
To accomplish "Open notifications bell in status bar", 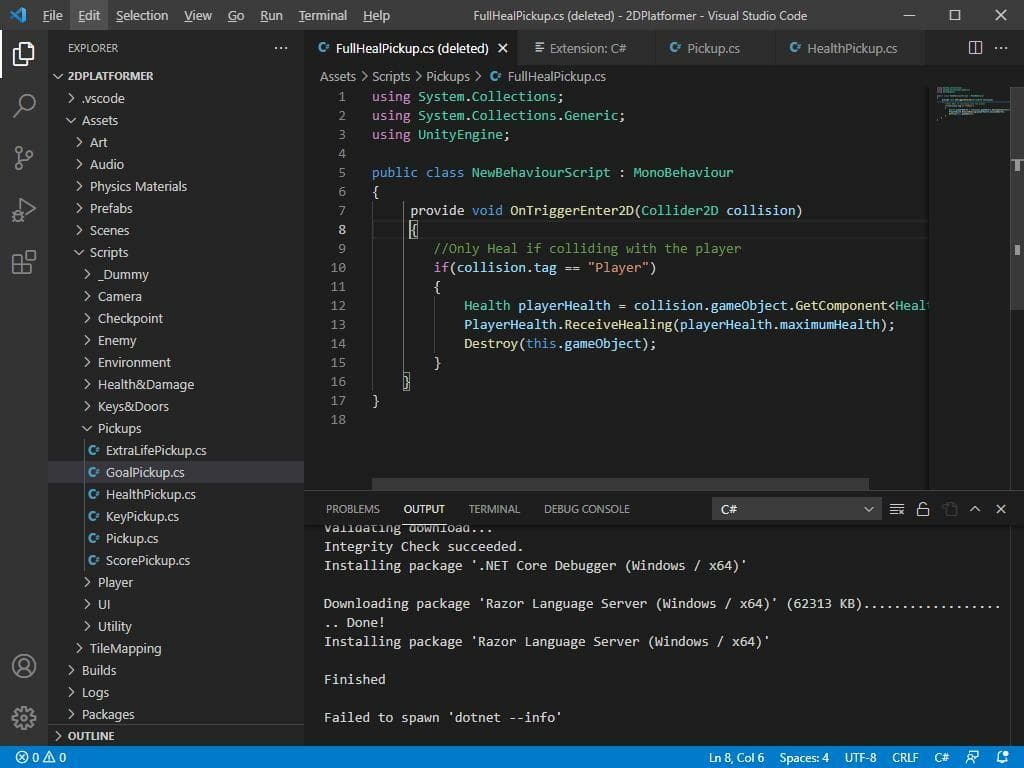I will point(1002,758).
